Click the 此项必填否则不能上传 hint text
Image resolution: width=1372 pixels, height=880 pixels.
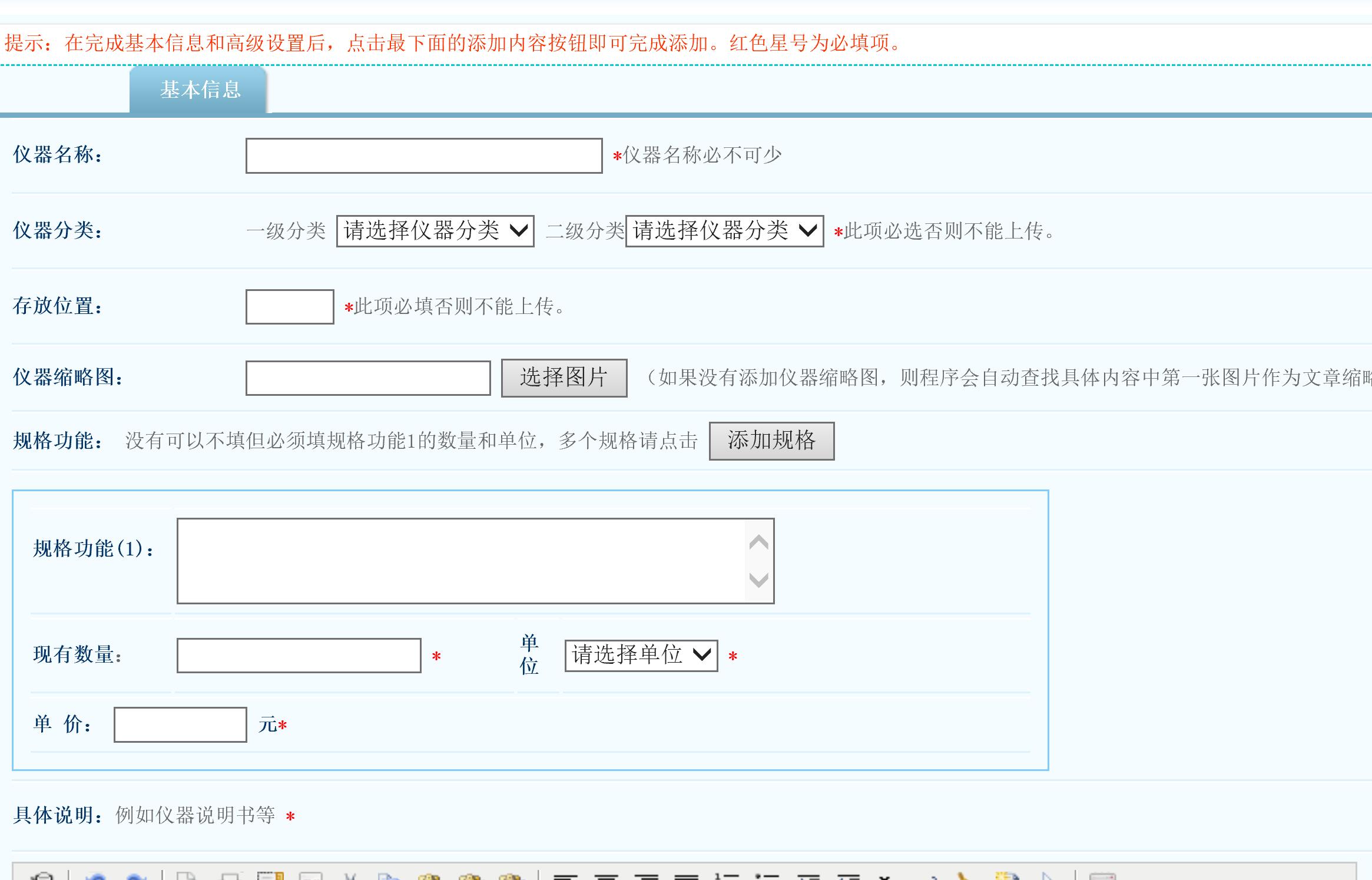460,306
